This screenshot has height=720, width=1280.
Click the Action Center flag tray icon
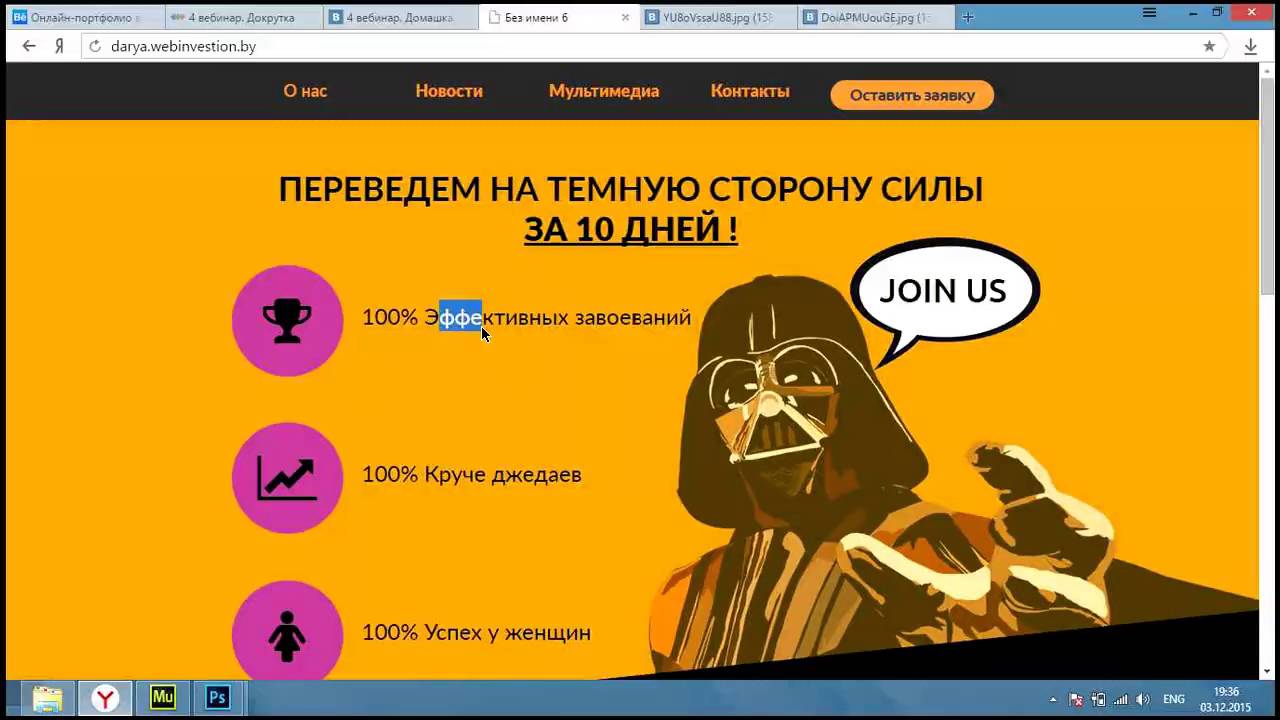(1076, 700)
